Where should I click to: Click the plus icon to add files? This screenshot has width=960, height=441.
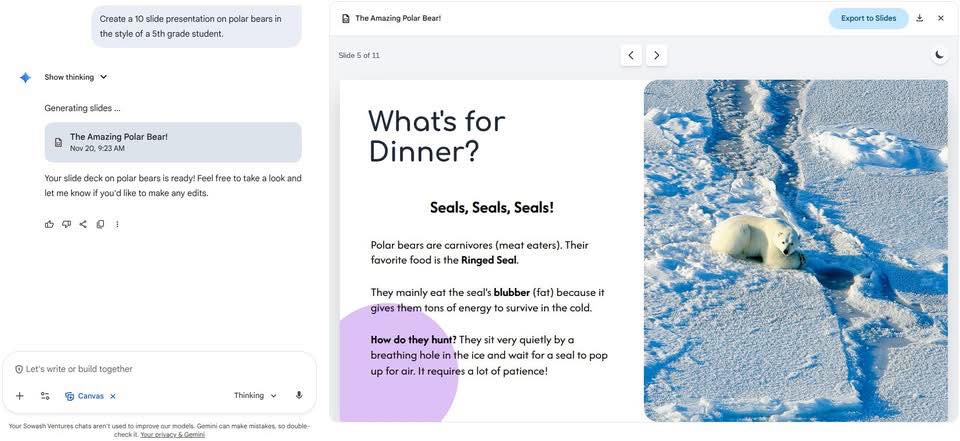coord(20,396)
